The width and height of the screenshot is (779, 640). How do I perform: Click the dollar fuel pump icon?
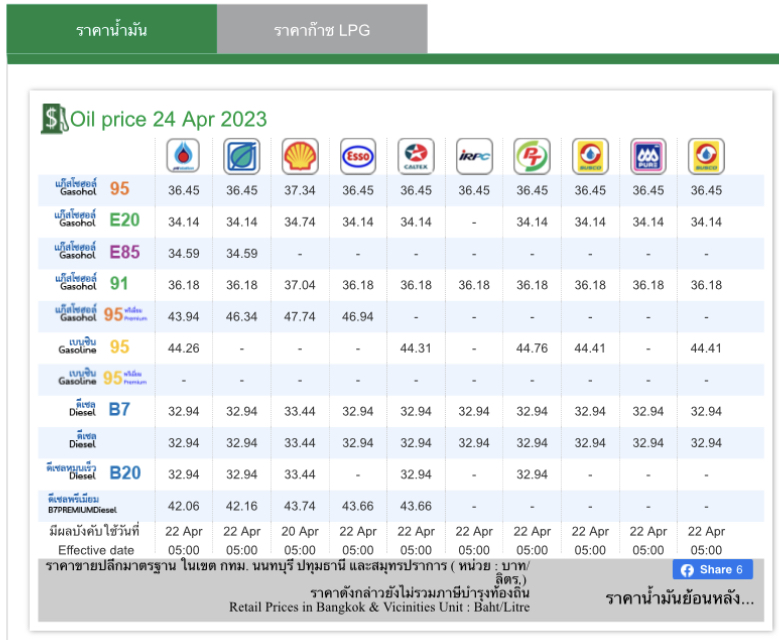pyautogui.click(x=54, y=119)
